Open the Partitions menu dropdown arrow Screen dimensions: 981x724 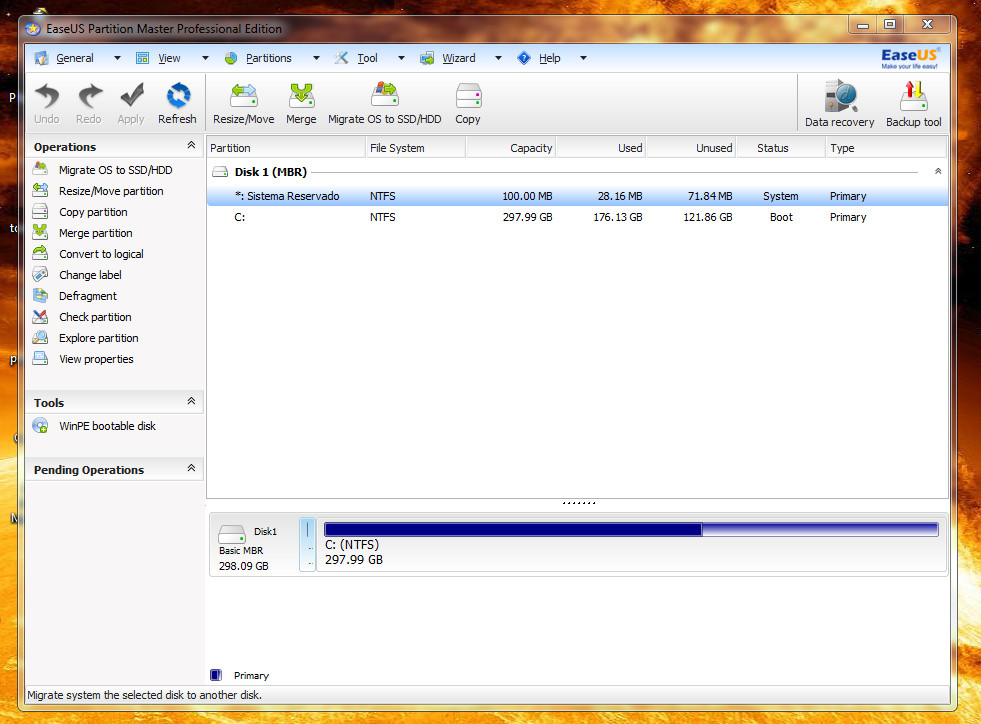[x=317, y=58]
